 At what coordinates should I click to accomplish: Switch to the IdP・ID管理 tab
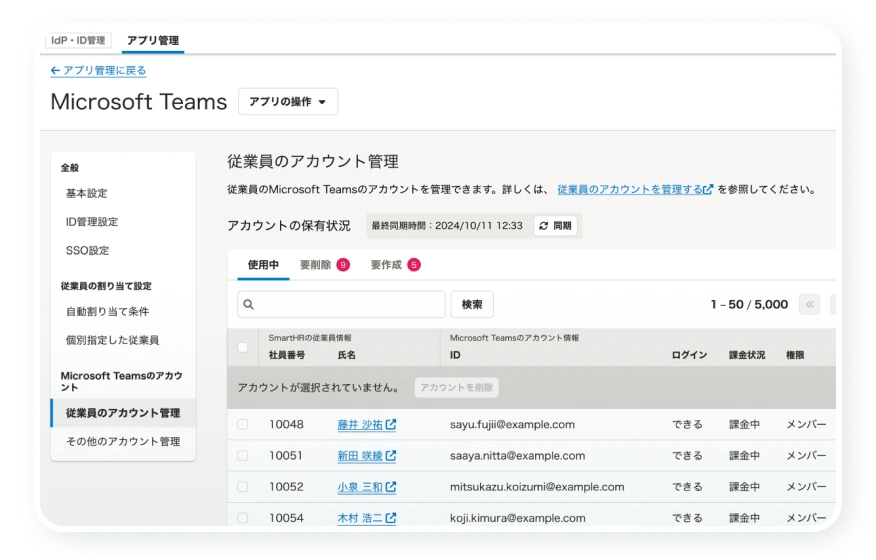[x=79, y=41]
